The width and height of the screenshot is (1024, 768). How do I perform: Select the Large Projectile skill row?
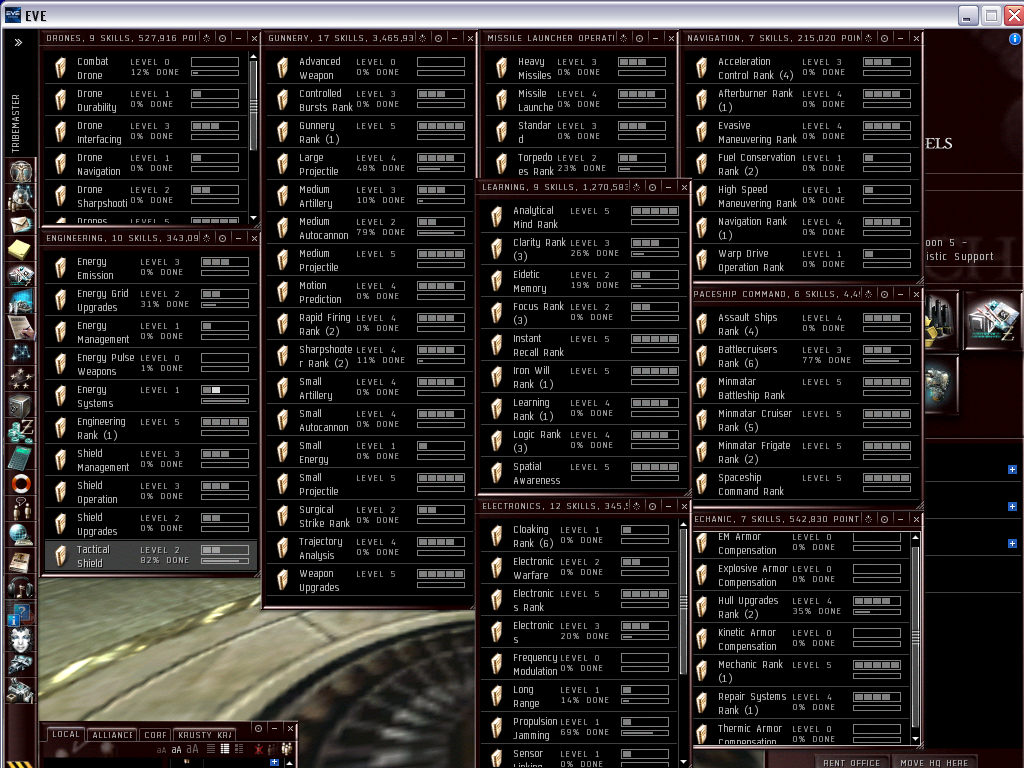371,164
